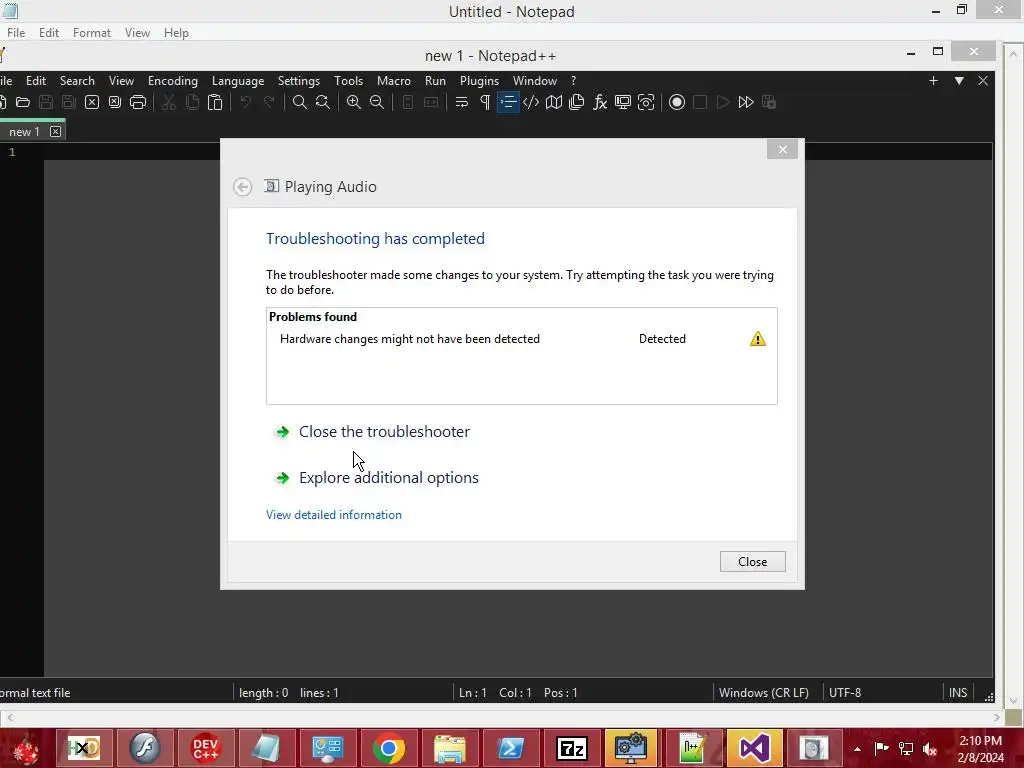Viewport: 1024px width, 768px height.
Task: Click the Find magnifier icon in Notepad++ toolbar
Action: [x=300, y=102]
